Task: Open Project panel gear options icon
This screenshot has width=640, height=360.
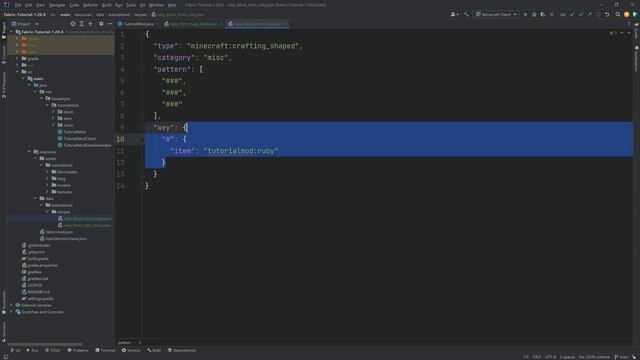Action: (101, 24)
